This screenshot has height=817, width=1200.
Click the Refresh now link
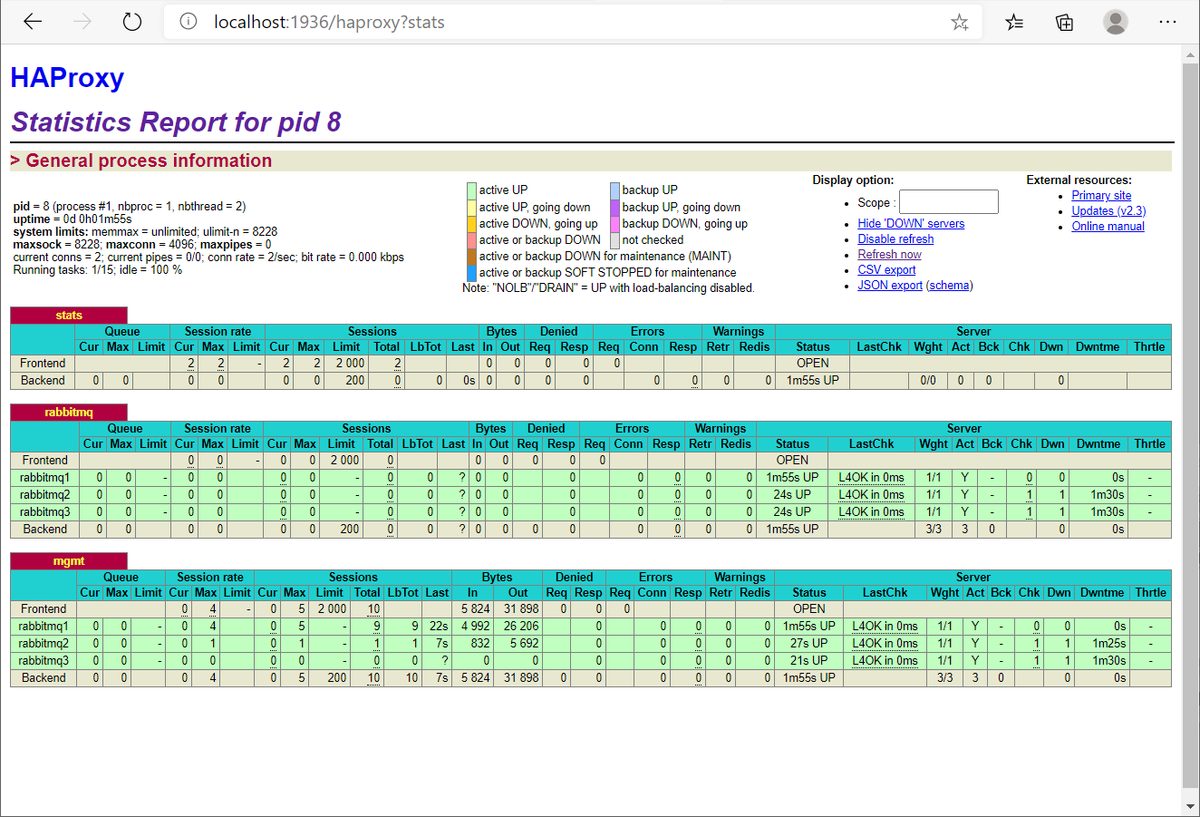click(890, 254)
